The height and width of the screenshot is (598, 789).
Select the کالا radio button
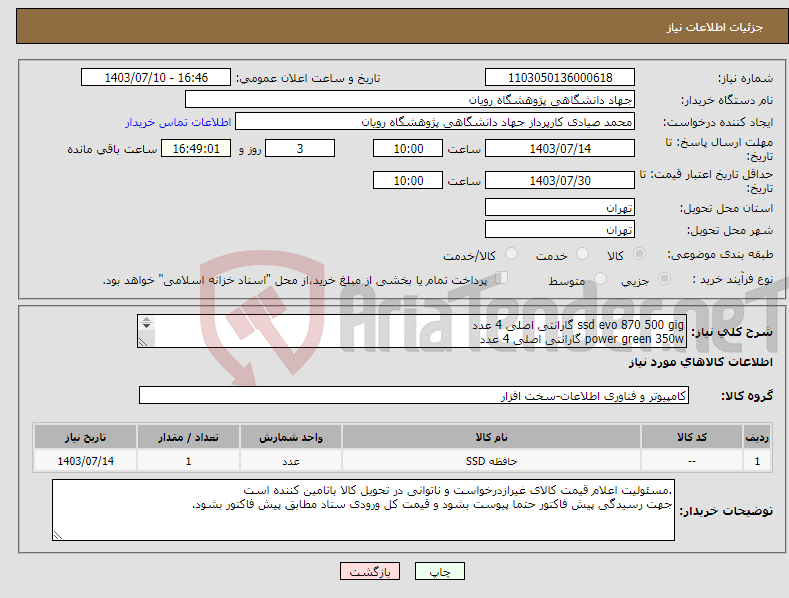639,254
